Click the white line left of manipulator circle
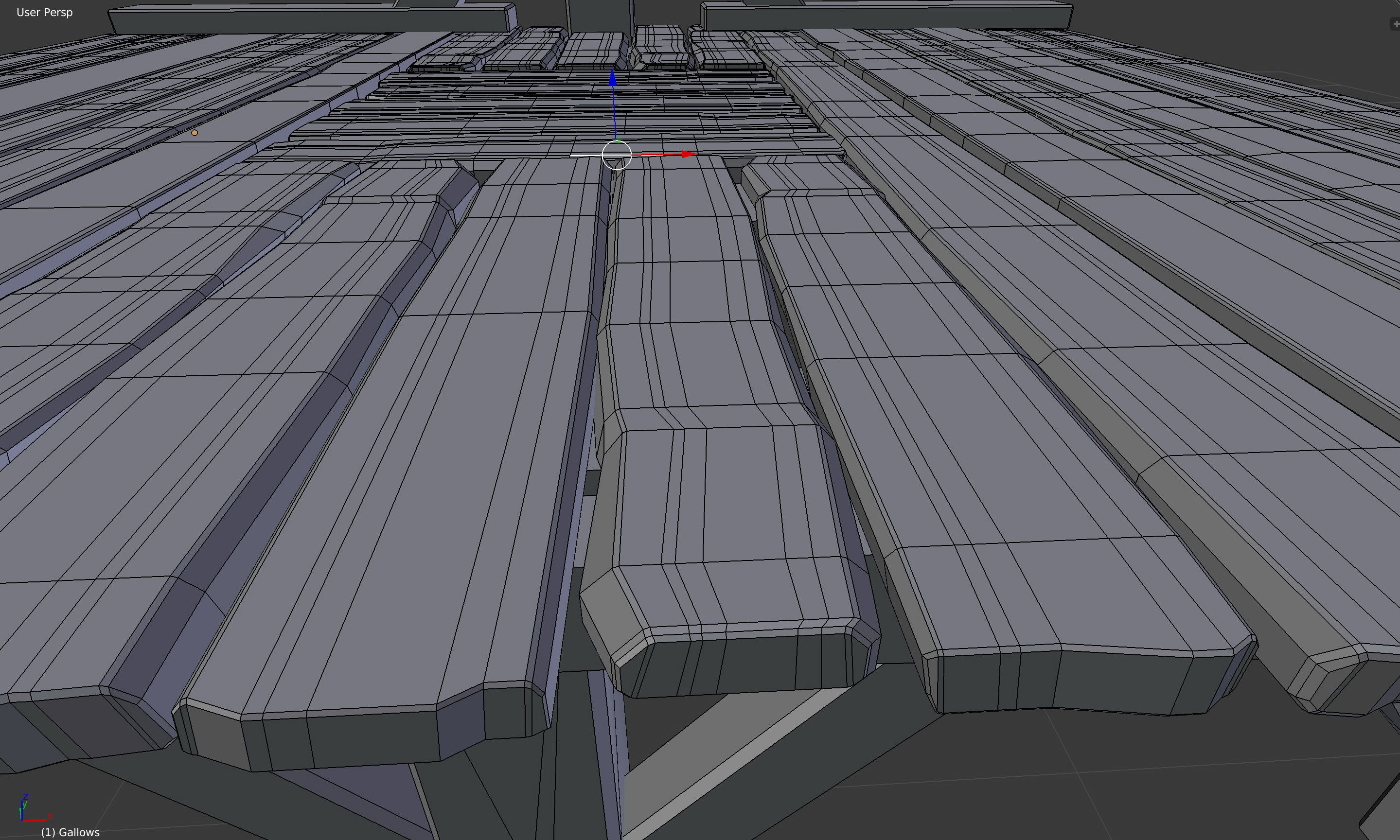Screen dimensions: 1400x840 click(x=585, y=155)
